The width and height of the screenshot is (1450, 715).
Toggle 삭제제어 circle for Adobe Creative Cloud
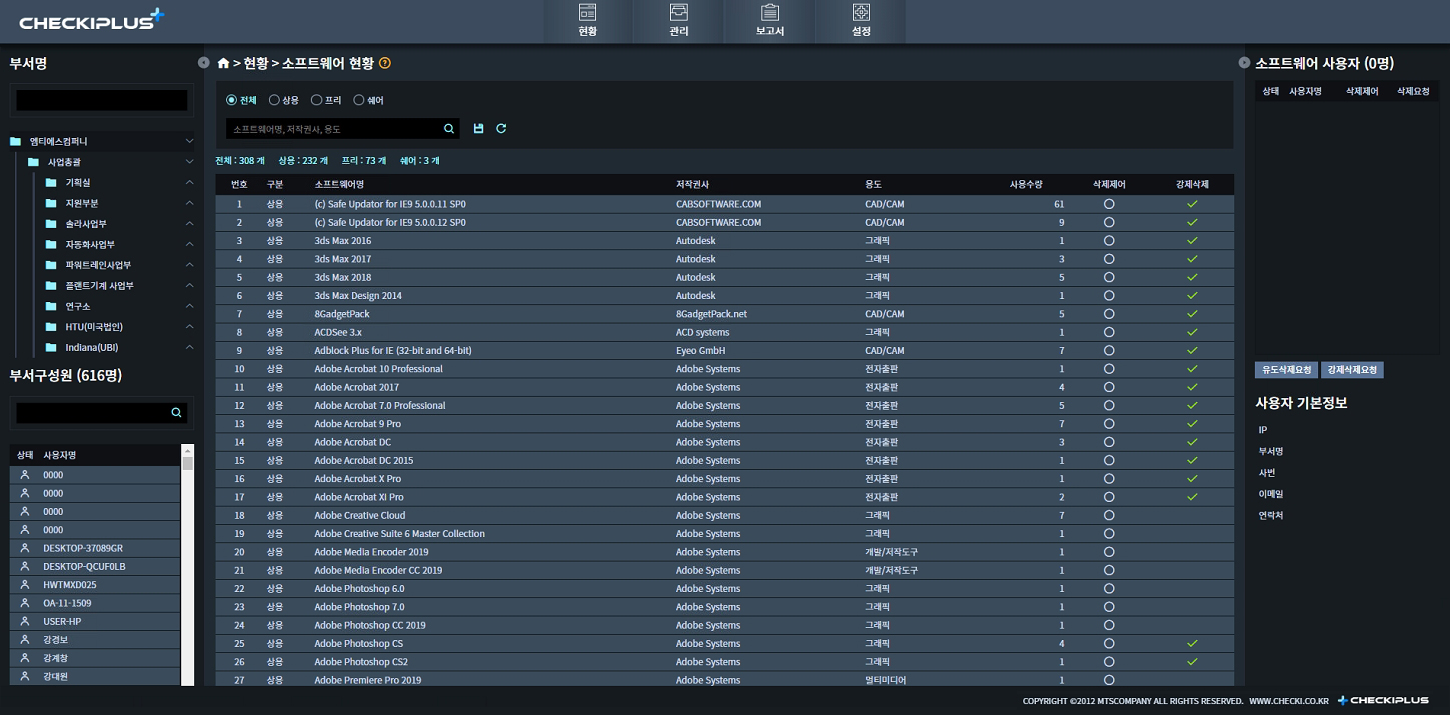1109,515
